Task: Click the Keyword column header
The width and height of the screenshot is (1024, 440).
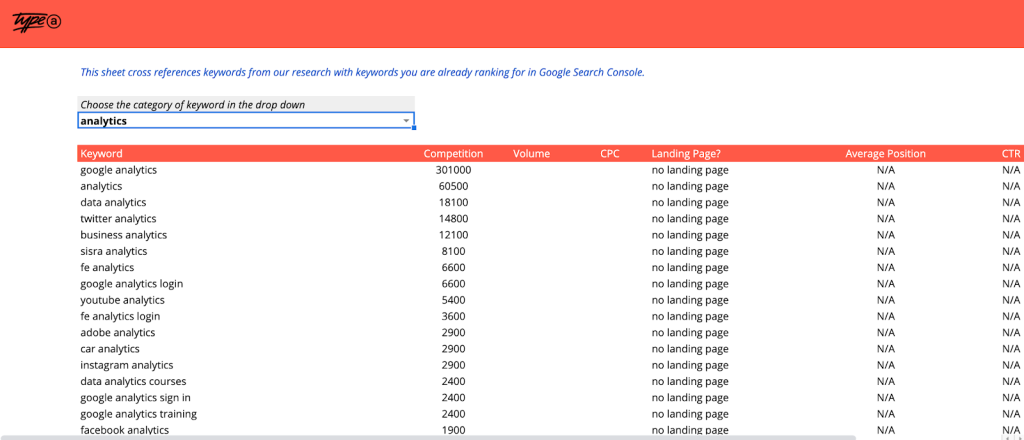Action: pos(102,154)
